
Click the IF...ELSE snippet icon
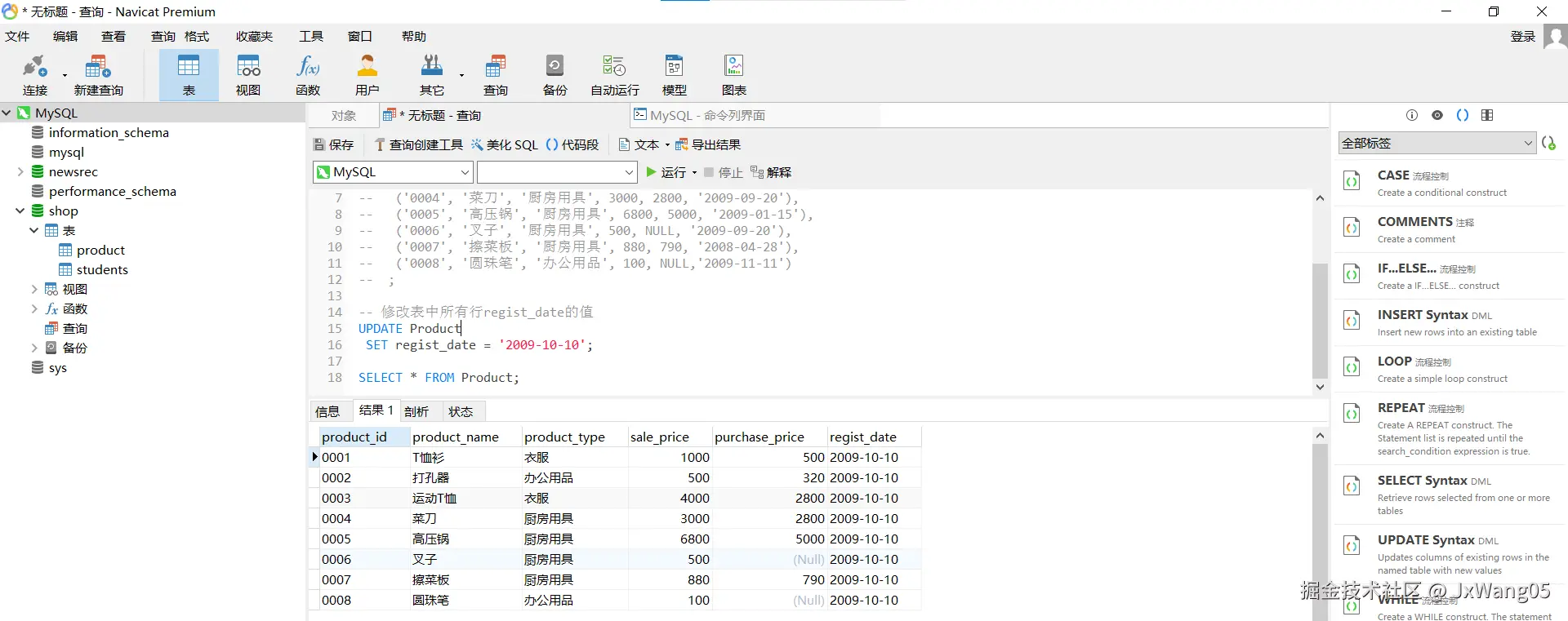[1352, 274]
